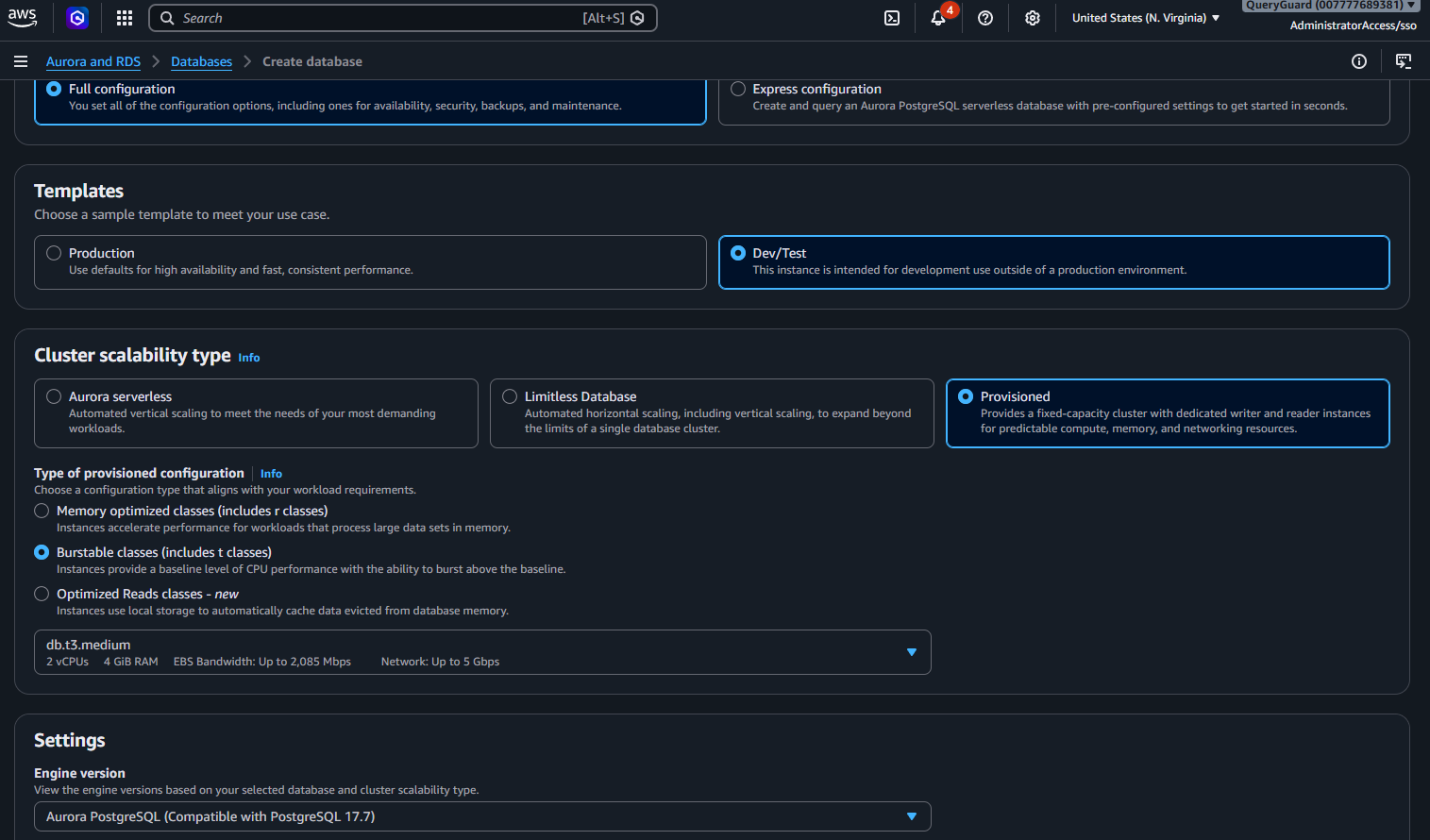The width and height of the screenshot is (1430, 840).
Task: Open Info link next to Cluster scalability type
Action: (x=249, y=358)
